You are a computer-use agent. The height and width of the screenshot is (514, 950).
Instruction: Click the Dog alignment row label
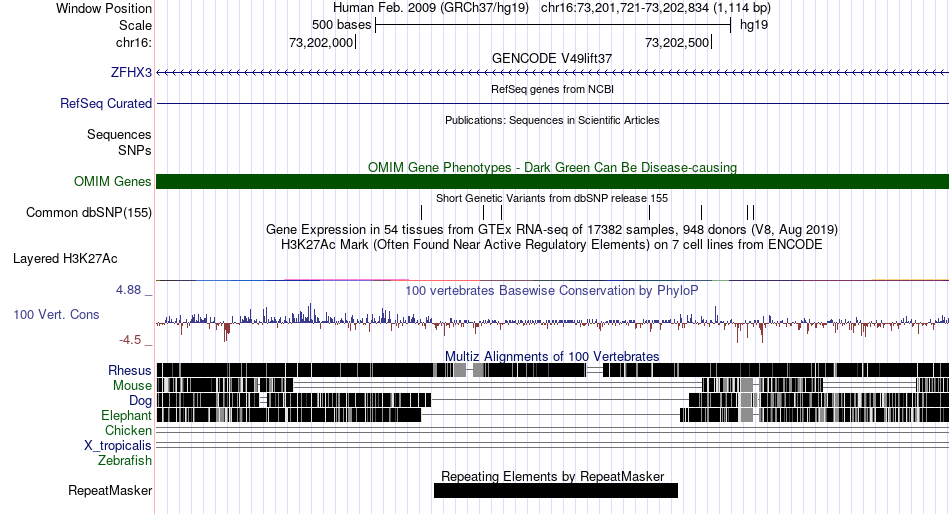(x=140, y=401)
